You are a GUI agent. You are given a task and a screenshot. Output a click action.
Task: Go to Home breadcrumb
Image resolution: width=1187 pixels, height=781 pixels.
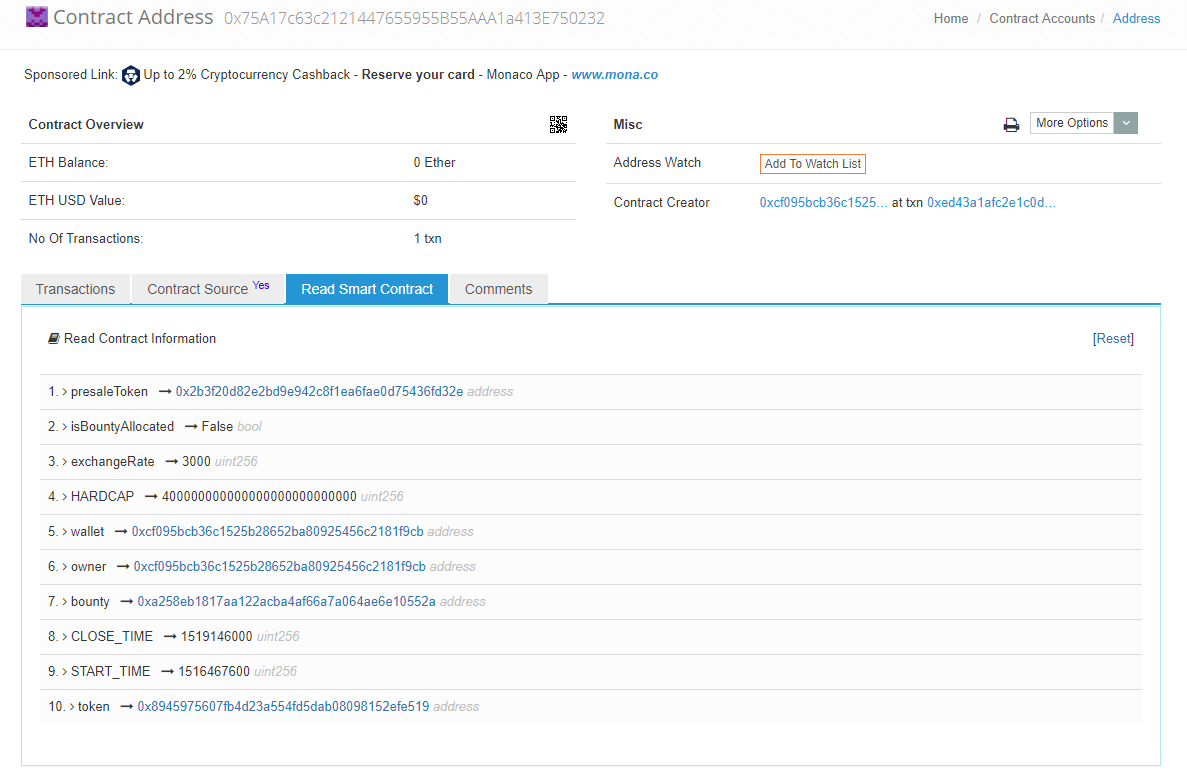pyautogui.click(x=951, y=18)
